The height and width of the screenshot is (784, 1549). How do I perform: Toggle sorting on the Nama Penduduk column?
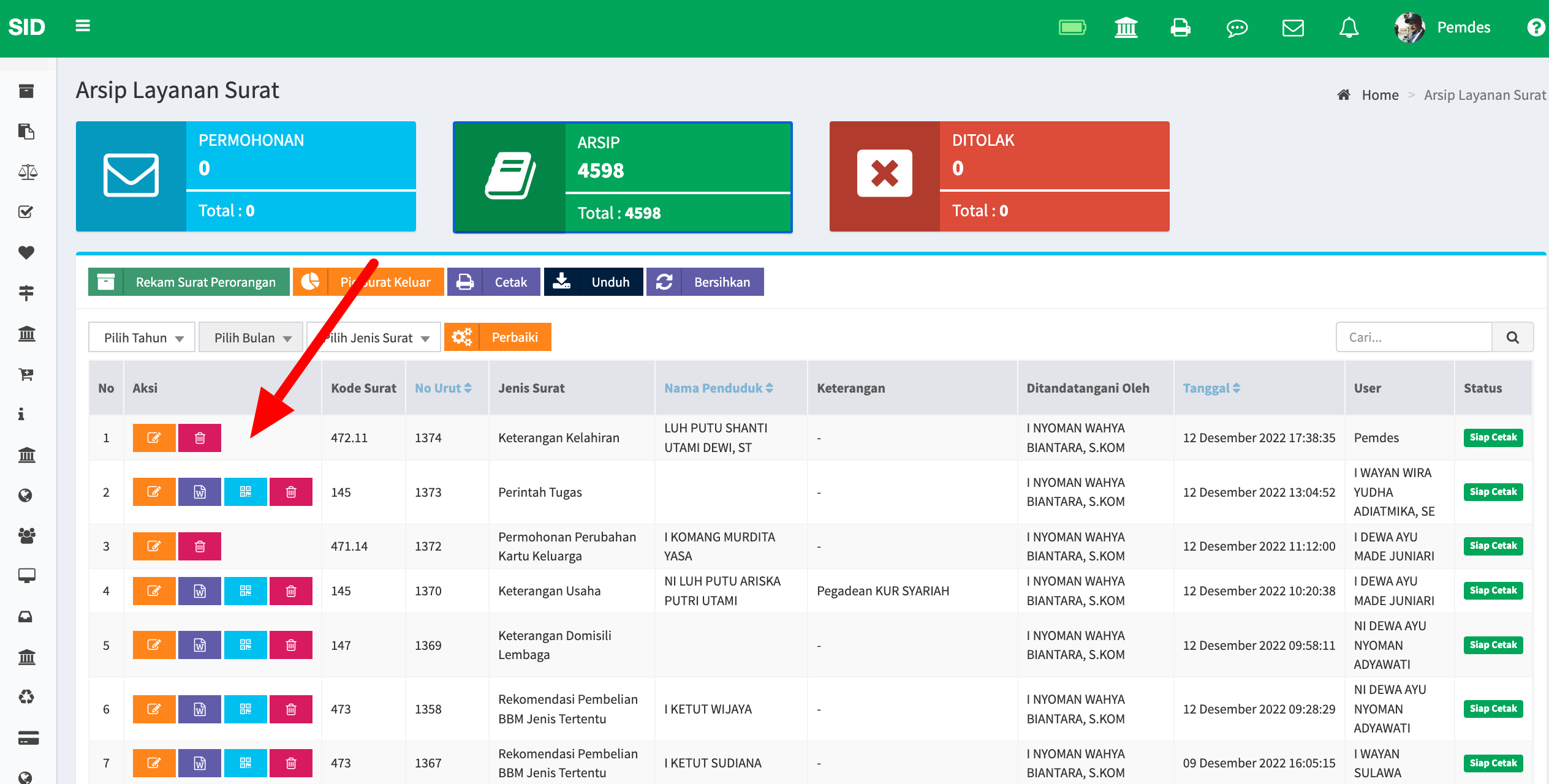point(718,388)
